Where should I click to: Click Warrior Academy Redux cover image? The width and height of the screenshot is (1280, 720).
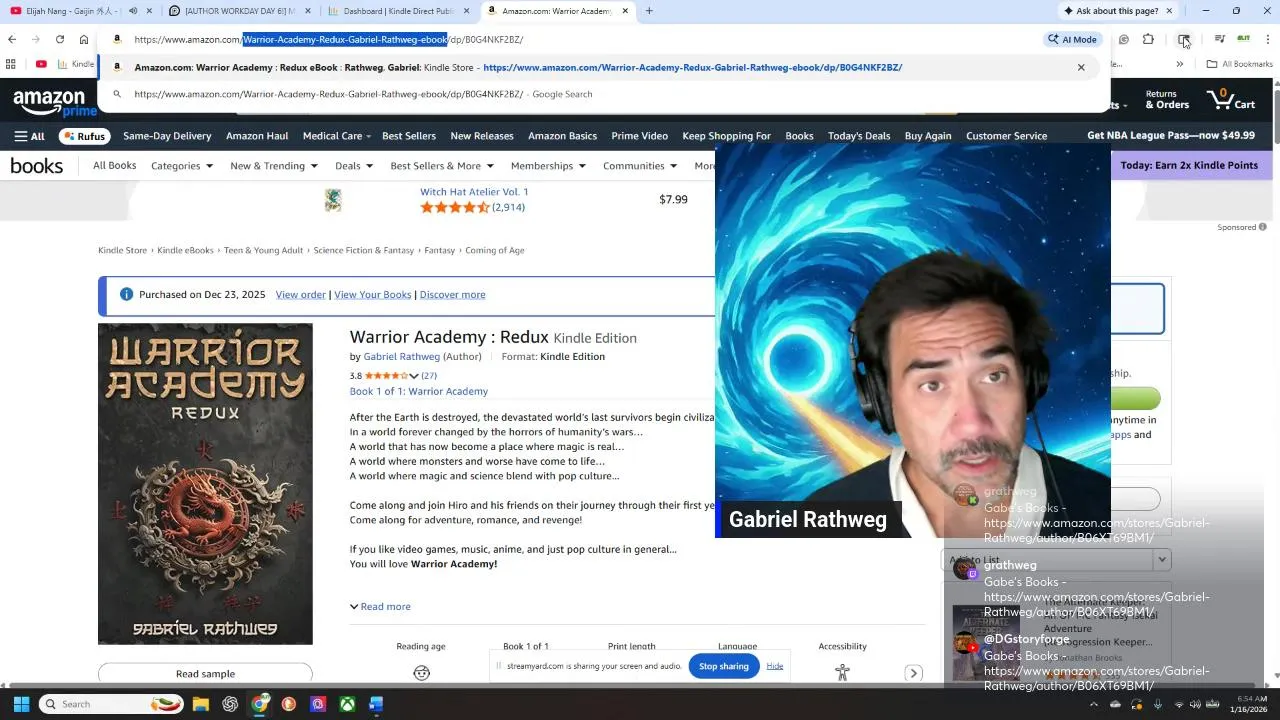point(205,484)
